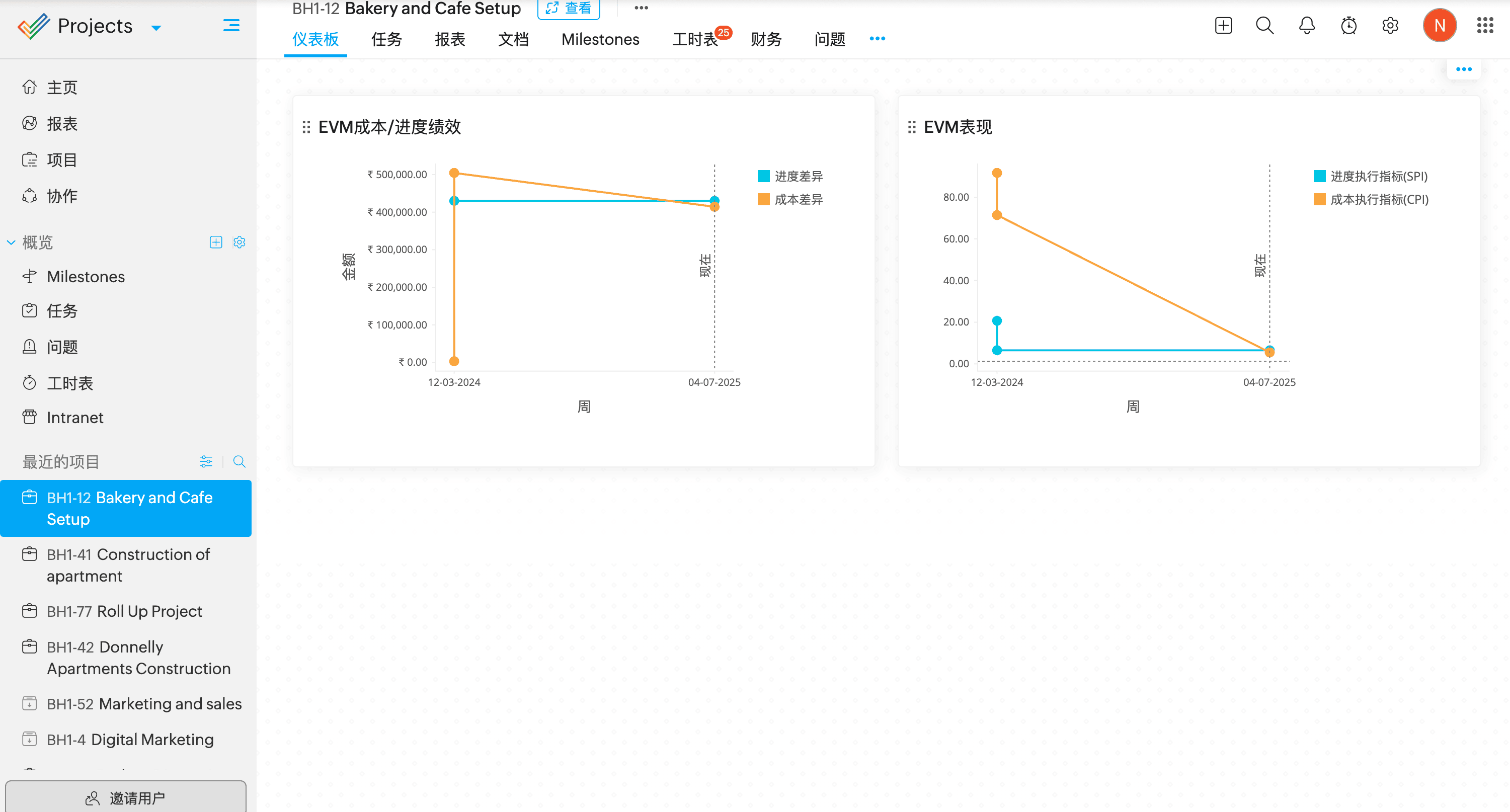
Task: Expand the Projects dropdown arrow
Action: click(x=156, y=28)
